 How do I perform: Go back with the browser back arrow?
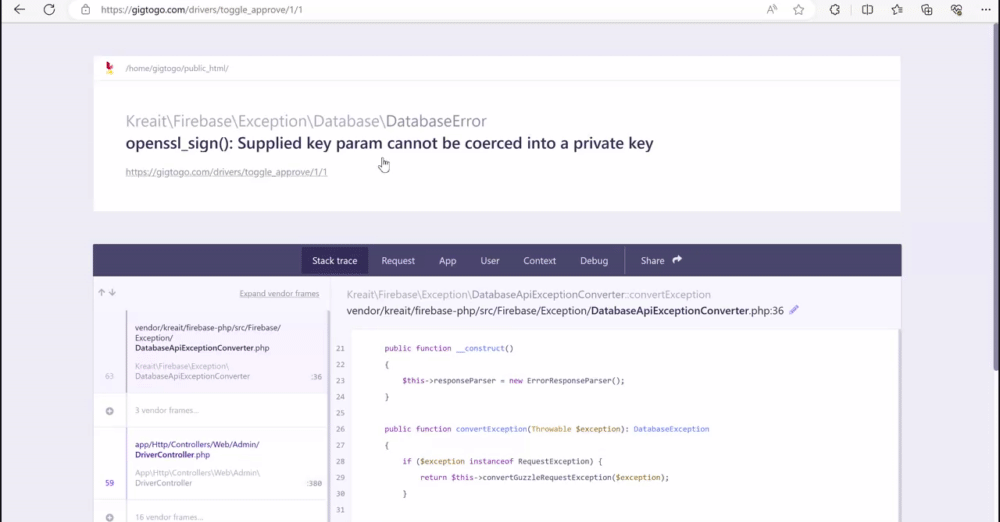[20, 10]
